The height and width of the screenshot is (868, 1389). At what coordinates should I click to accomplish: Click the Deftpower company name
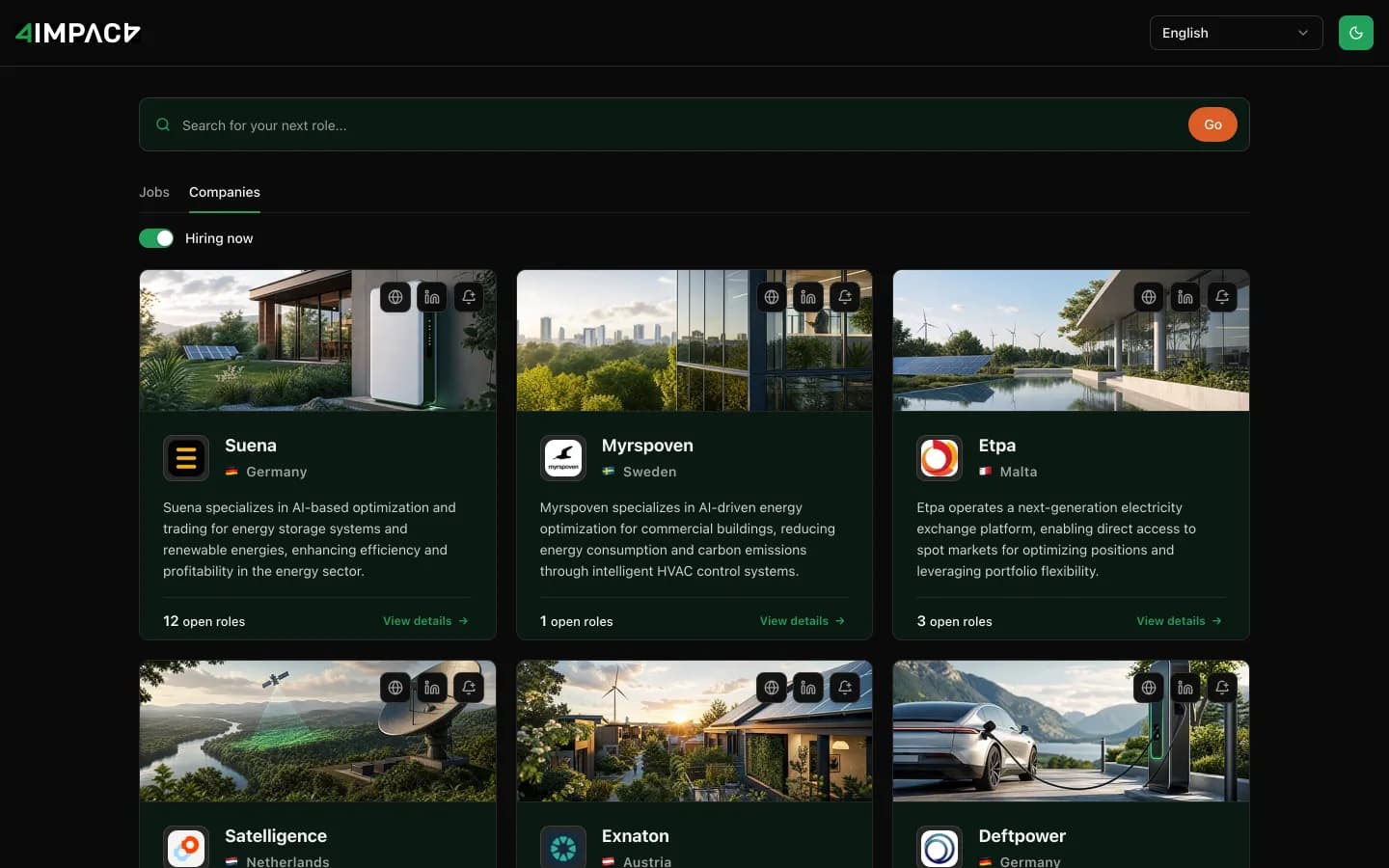(x=1021, y=836)
